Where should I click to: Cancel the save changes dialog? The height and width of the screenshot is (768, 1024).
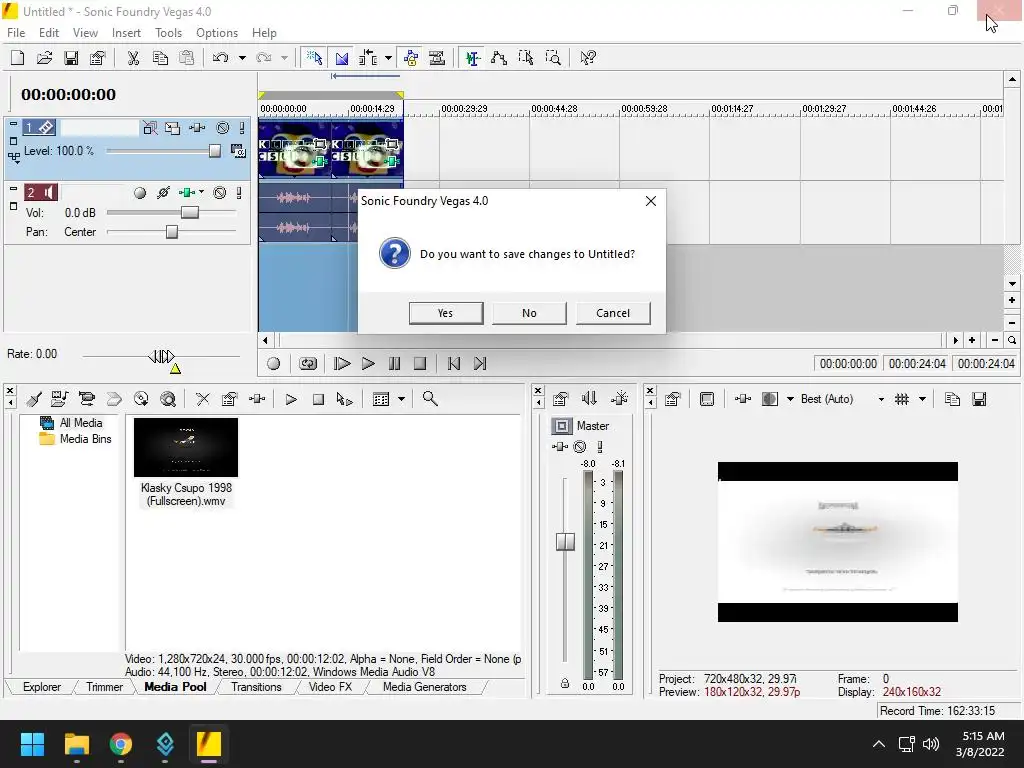613,313
